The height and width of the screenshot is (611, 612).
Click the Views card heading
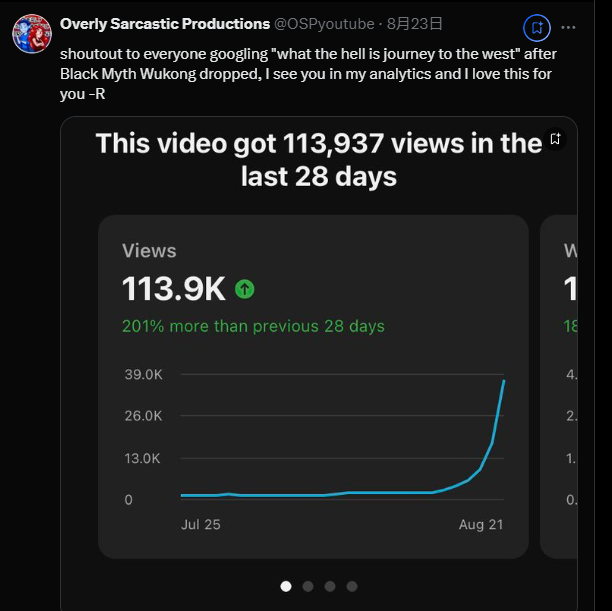(149, 251)
